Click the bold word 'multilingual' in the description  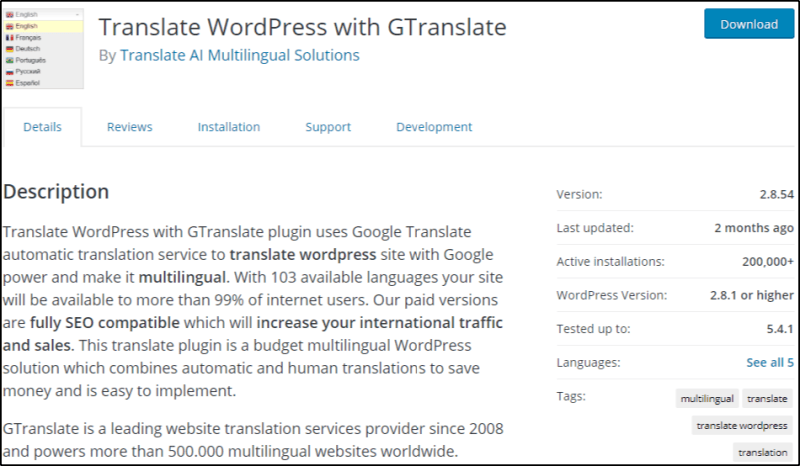coord(182,277)
